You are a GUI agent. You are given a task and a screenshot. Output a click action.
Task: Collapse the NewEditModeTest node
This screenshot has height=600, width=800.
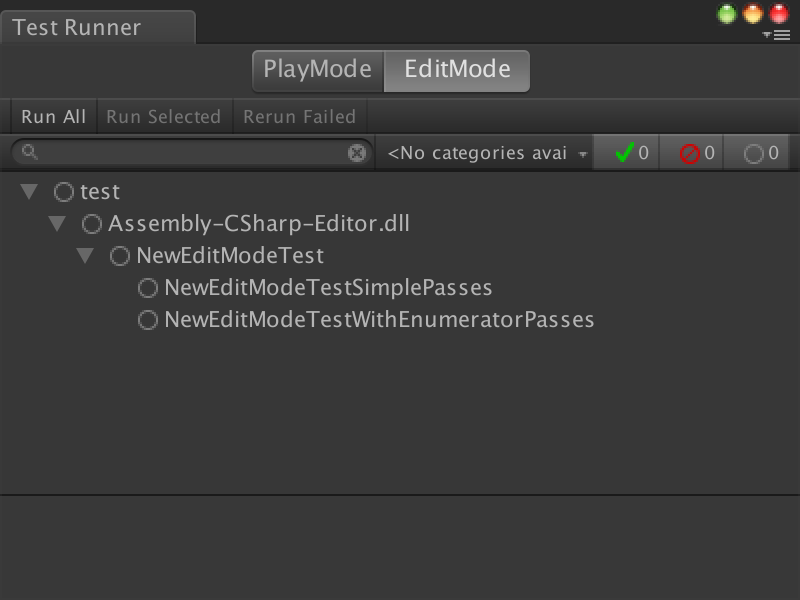click(x=85, y=256)
